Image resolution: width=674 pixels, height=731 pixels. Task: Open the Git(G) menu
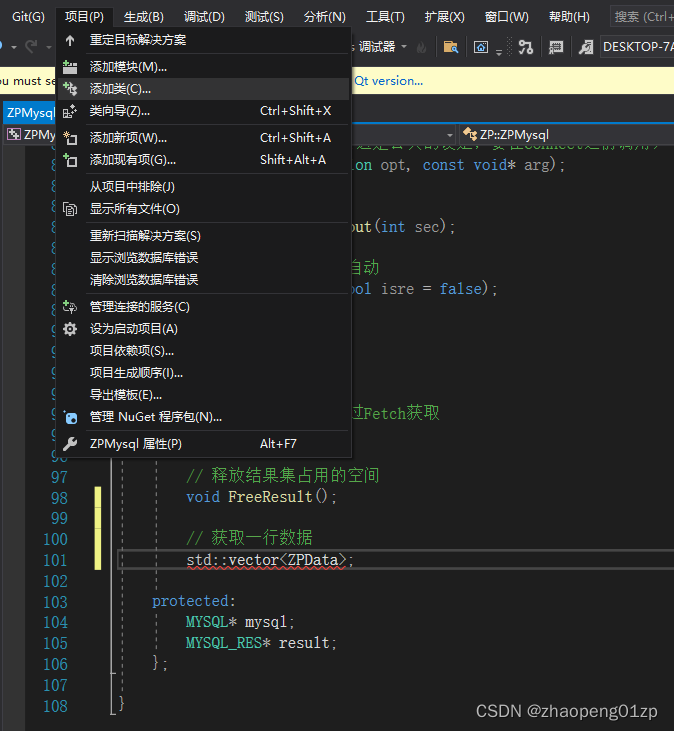point(28,17)
